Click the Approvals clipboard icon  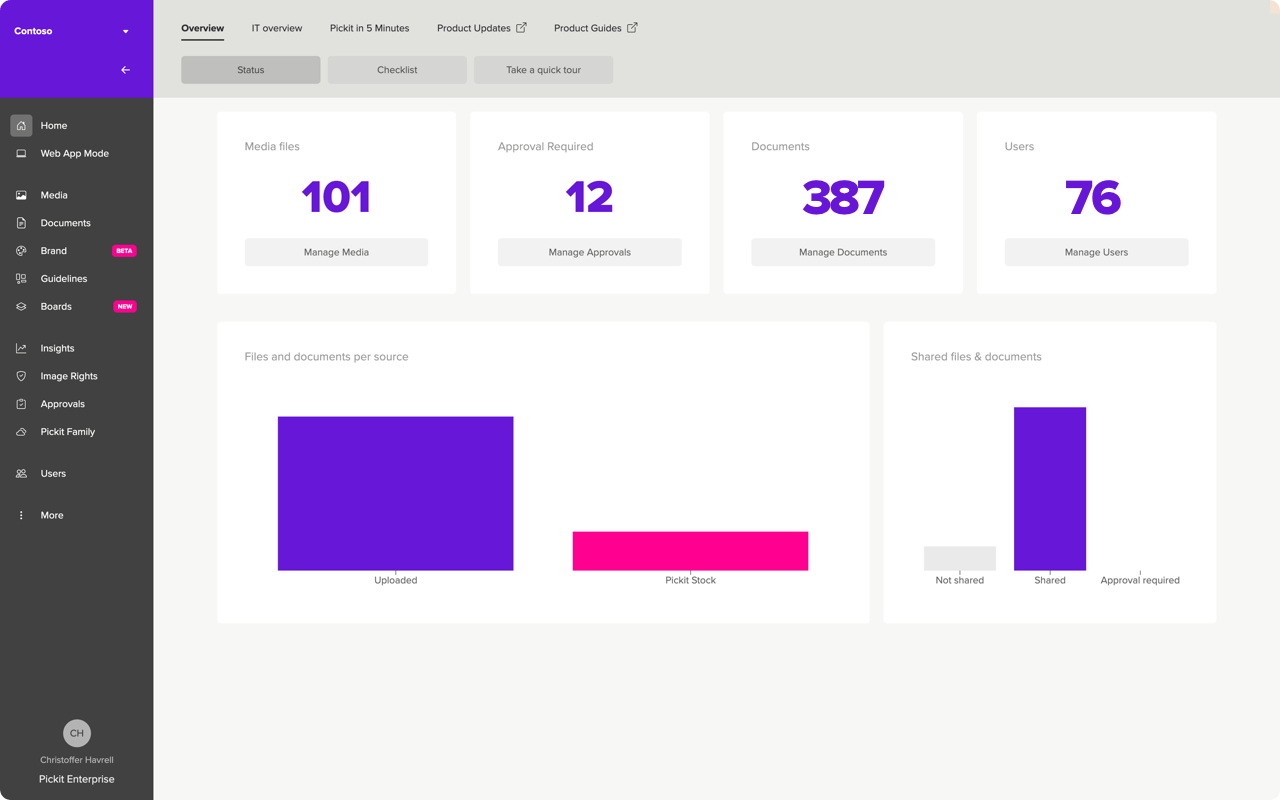[x=21, y=404]
